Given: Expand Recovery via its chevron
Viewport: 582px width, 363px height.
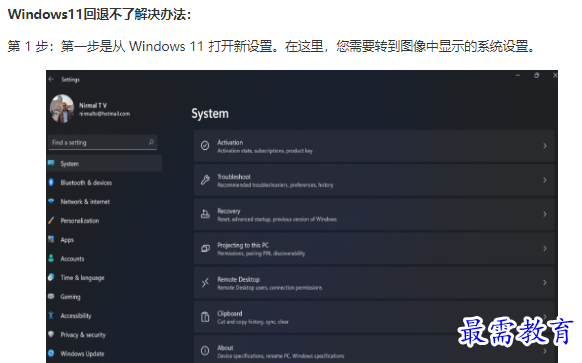Looking at the screenshot, I should (x=545, y=214).
